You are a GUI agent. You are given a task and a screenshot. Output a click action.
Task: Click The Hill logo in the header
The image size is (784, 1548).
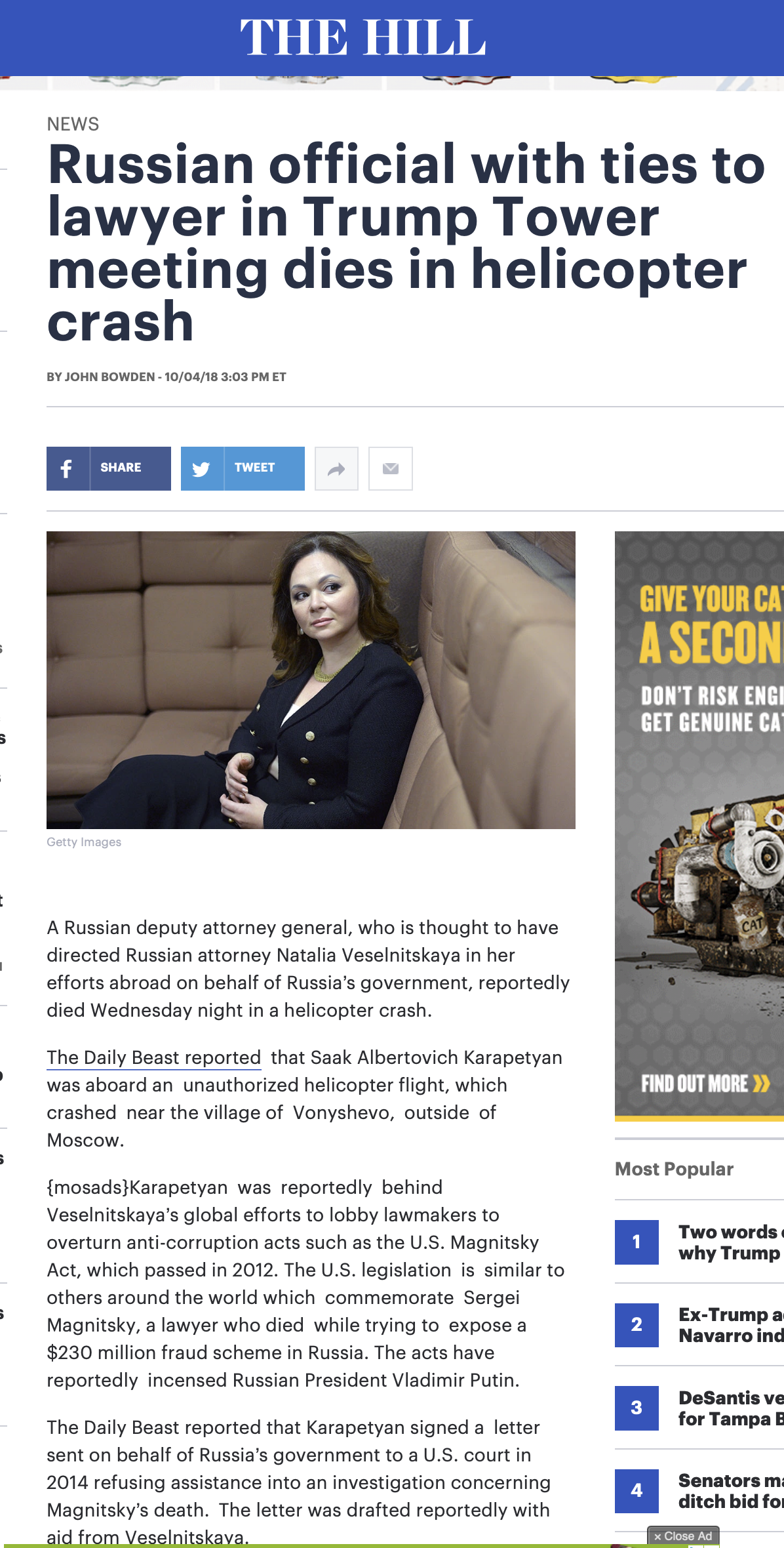(x=363, y=37)
